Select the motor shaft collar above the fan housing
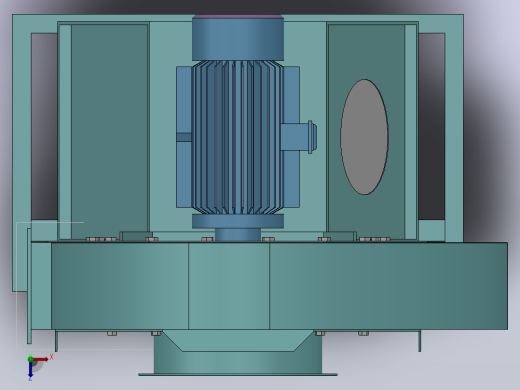 click(x=238, y=234)
